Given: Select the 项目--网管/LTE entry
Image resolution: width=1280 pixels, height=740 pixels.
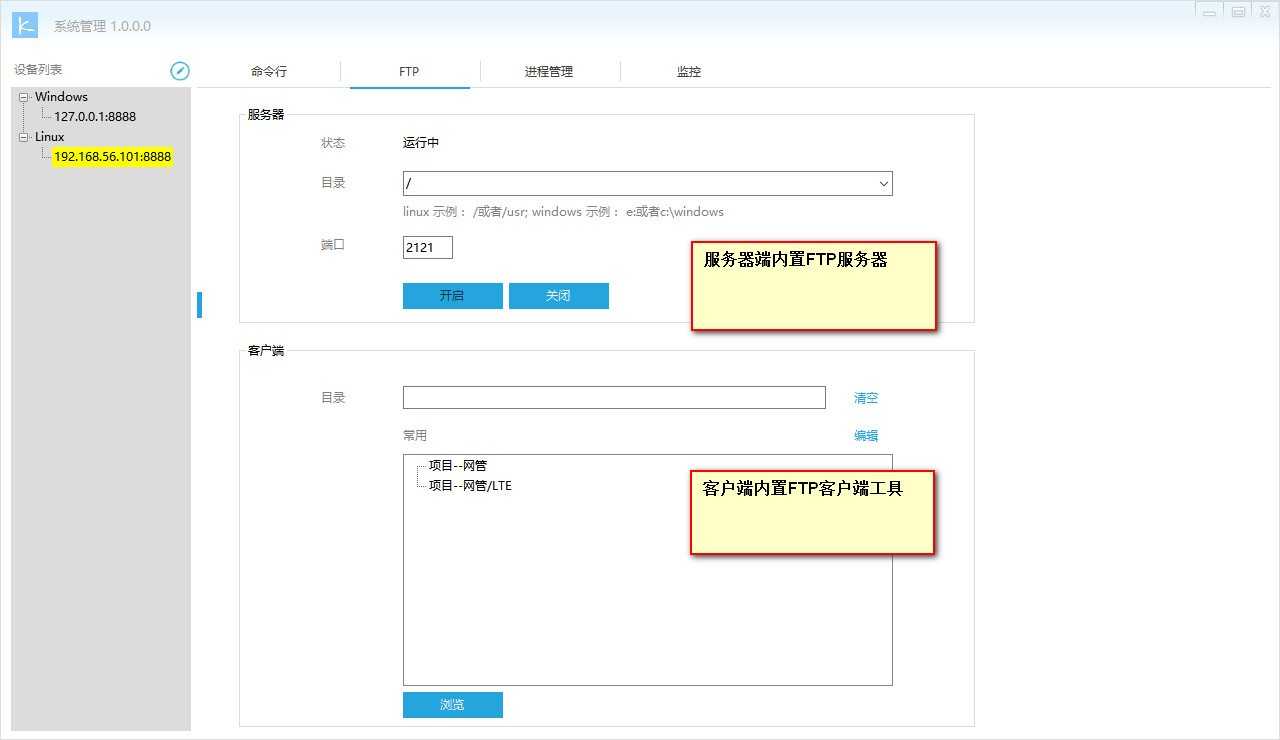Looking at the screenshot, I should [x=470, y=486].
